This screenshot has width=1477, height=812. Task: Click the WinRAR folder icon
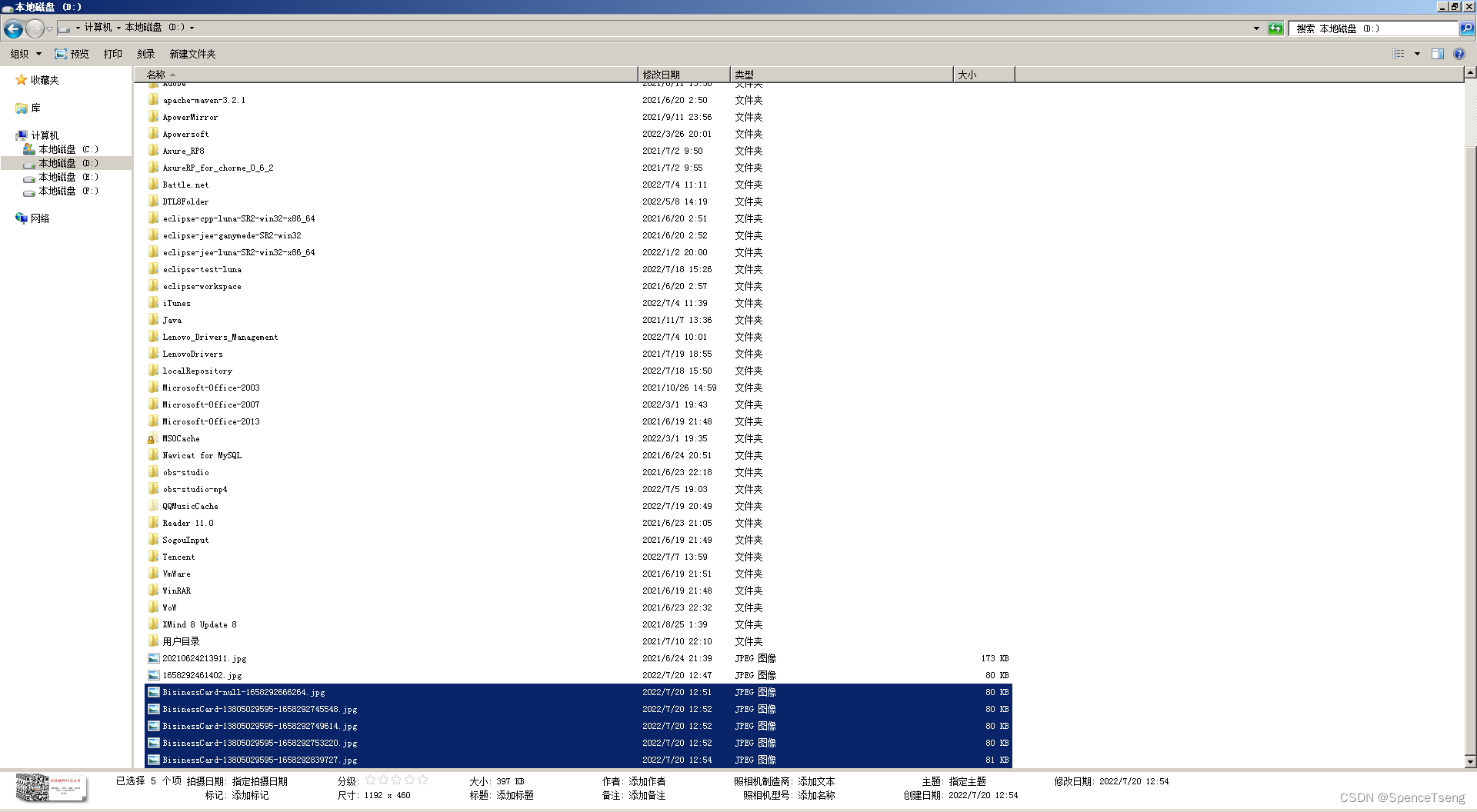pyautogui.click(x=153, y=591)
